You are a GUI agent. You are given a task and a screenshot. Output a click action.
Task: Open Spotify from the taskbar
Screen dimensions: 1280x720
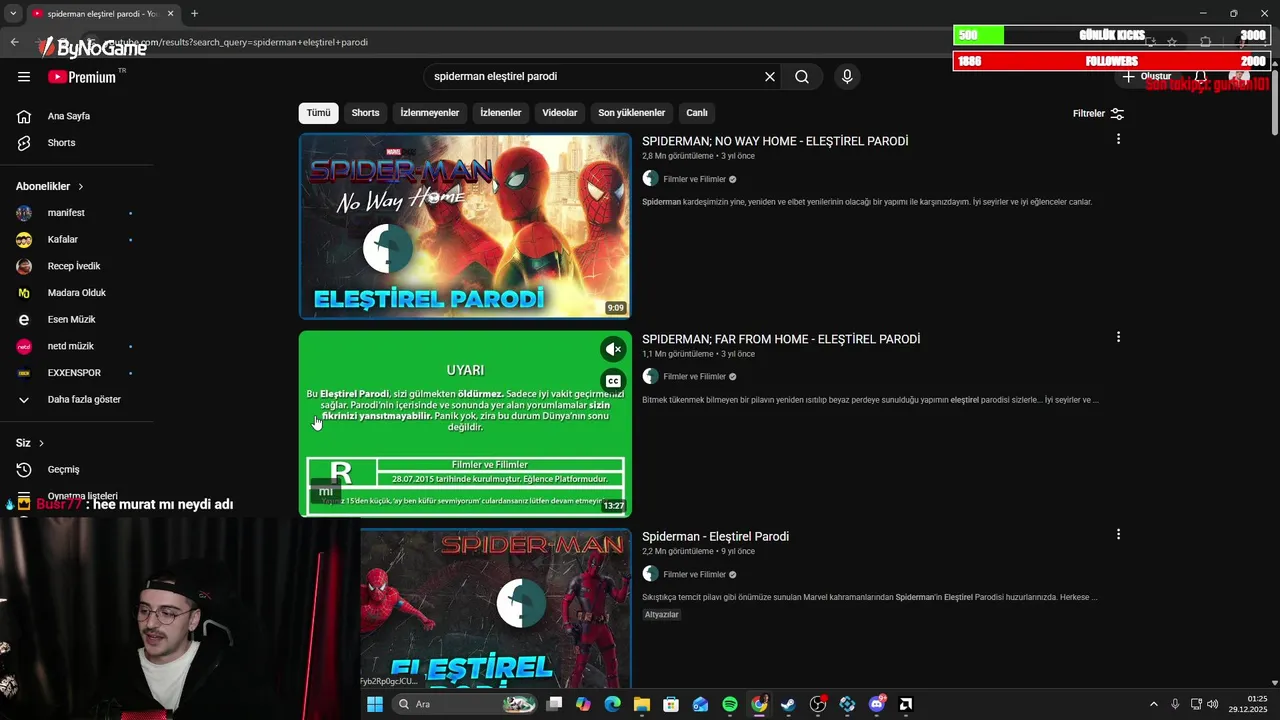[x=730, y=704]
